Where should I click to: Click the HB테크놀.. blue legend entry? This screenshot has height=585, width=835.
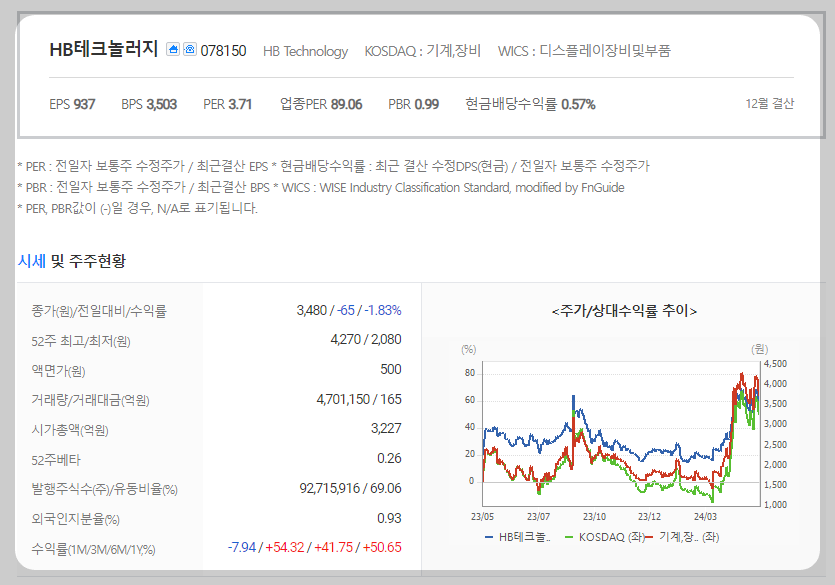click(518, 537)
